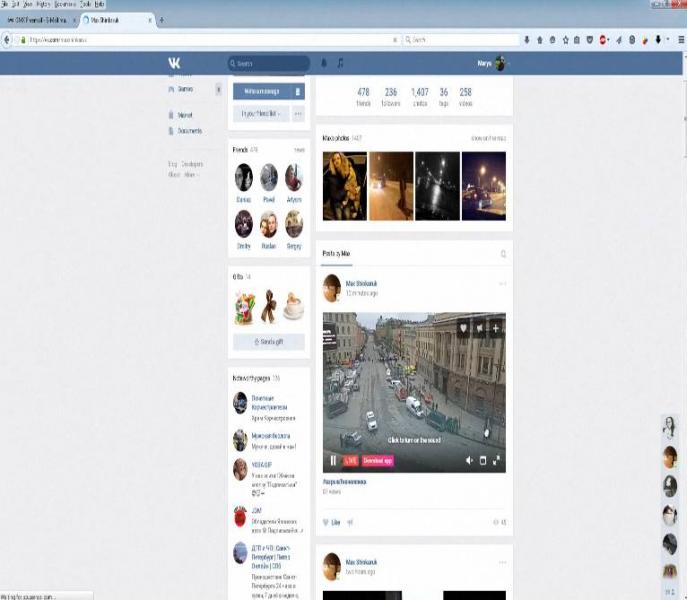Search posts using the magnifier icon

[x=503, y=254]
